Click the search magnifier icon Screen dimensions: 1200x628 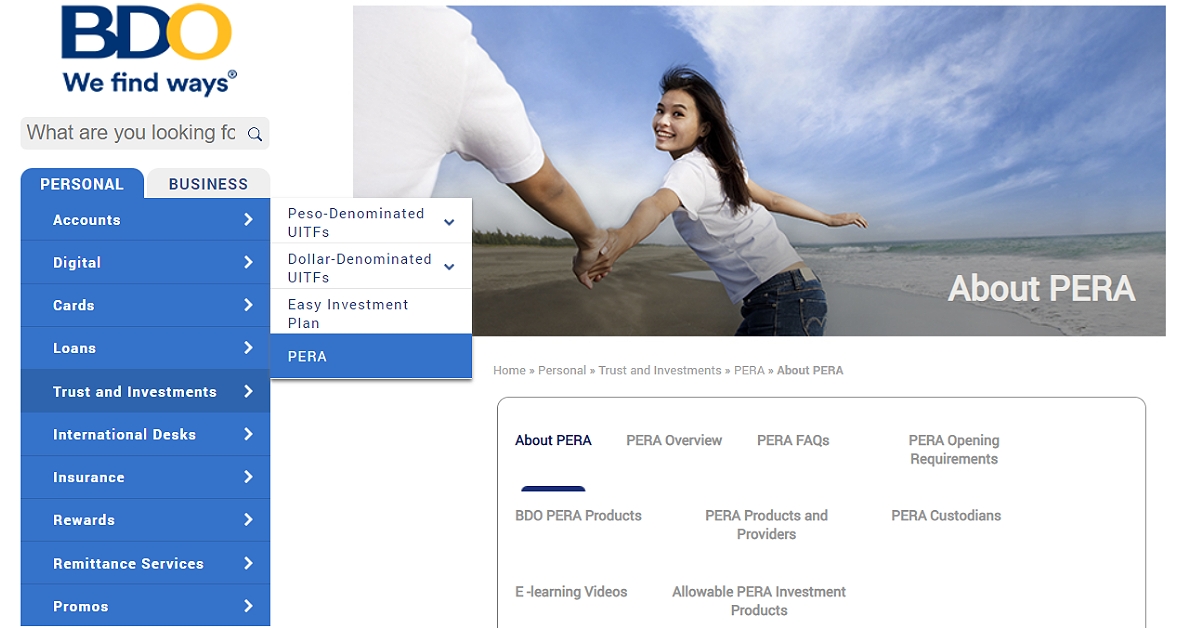click(x=255, y=133)
